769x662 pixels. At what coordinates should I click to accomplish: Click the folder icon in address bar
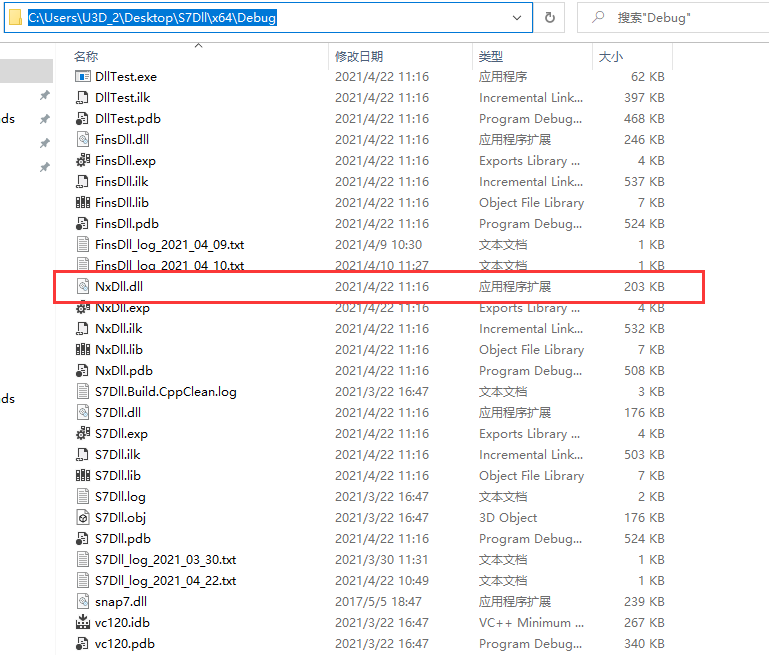[15, 18]
